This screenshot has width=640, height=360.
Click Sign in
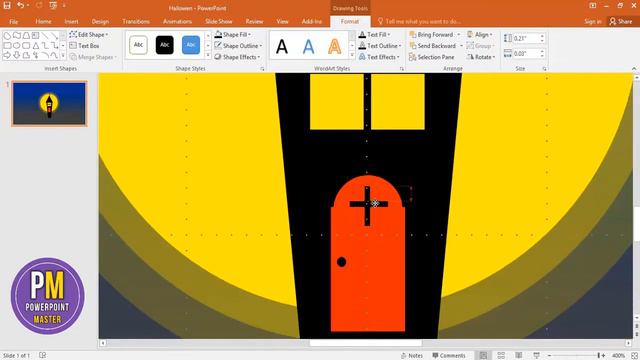tap(592, 21)
